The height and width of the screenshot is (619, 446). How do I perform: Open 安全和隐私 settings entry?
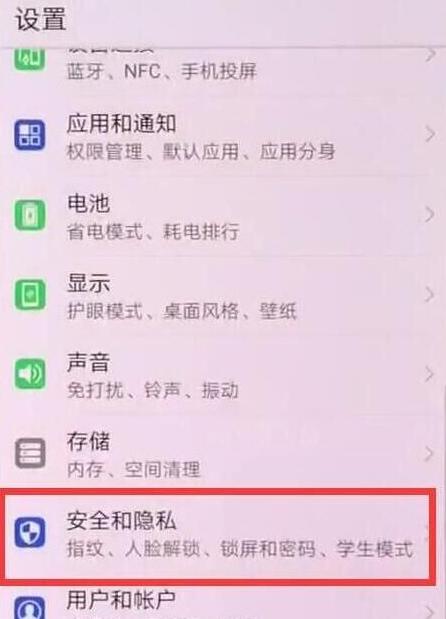click(218, 536)
